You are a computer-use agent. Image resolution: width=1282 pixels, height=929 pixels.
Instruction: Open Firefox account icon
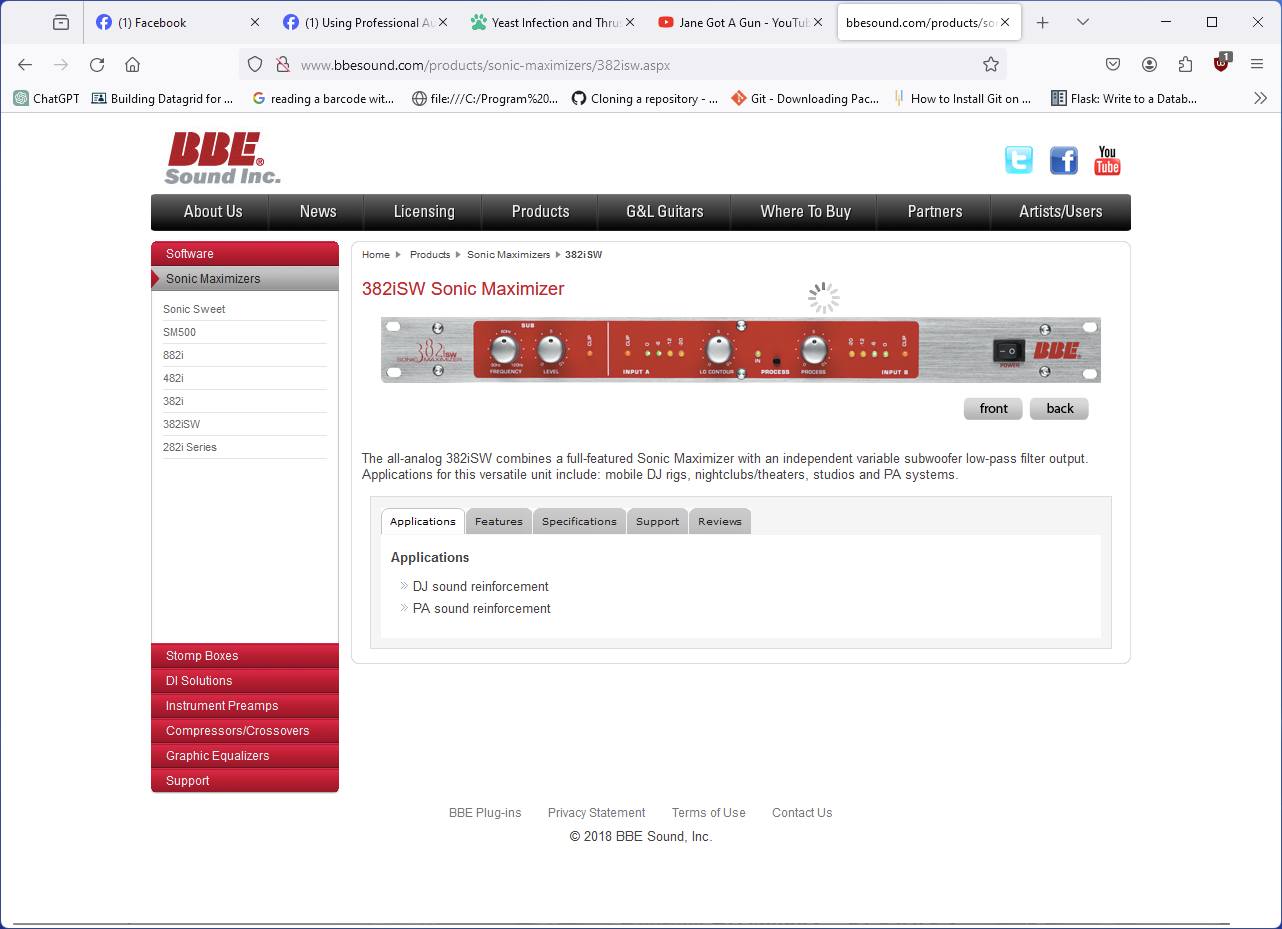(1149, 64)
